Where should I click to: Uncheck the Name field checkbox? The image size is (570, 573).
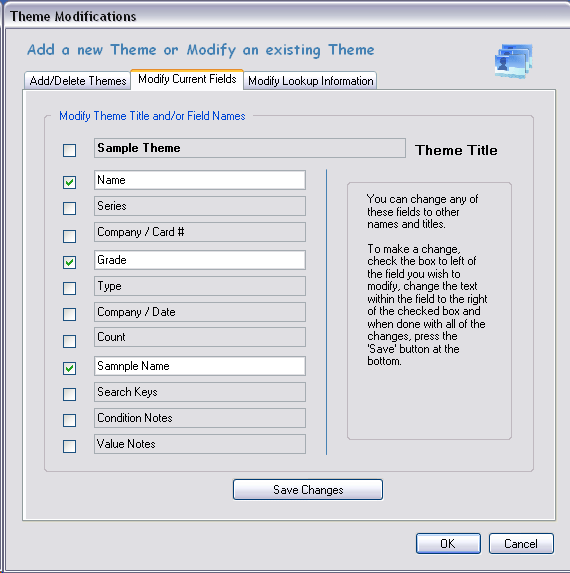click(69, 182)
